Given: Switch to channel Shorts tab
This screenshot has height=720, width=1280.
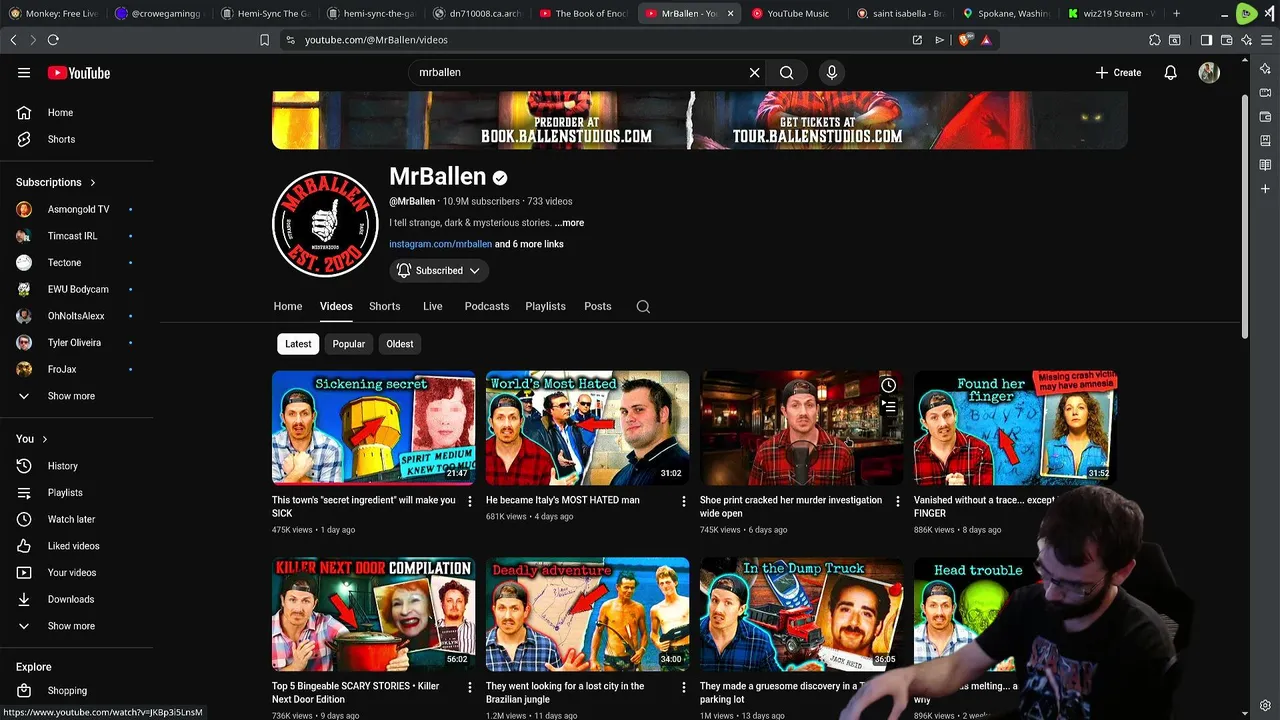Looking at the screenshot, I should click(385, 307).
